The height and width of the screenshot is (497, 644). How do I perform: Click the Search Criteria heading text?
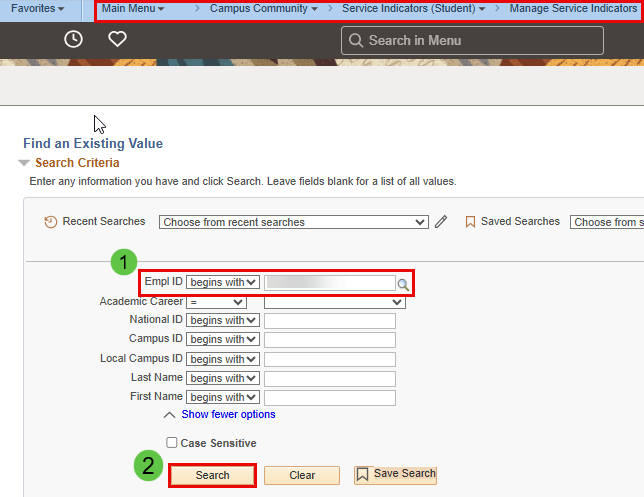pos(77,163)
